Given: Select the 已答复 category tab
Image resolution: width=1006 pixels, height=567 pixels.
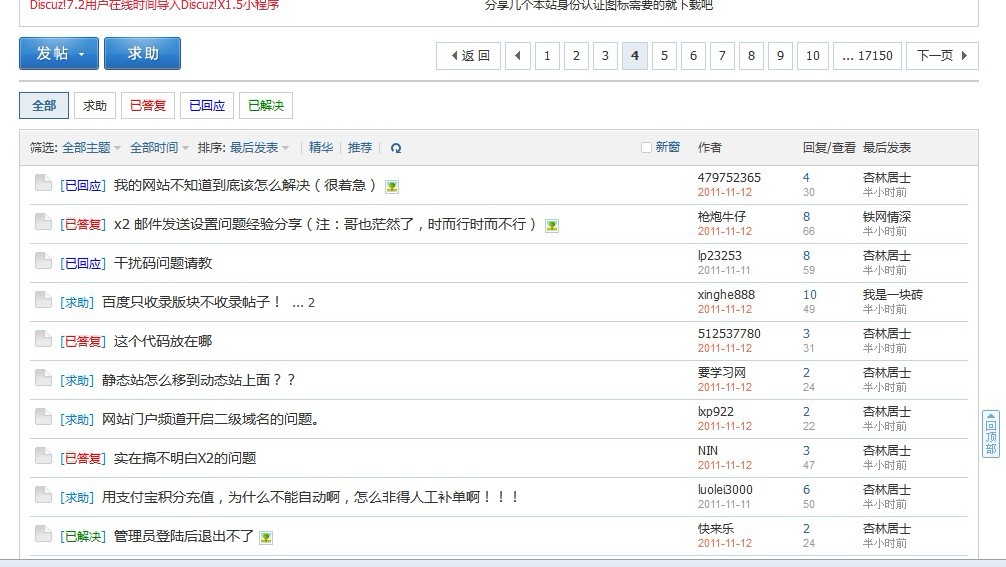Looking at the screenshot, I should pos(148,106).
